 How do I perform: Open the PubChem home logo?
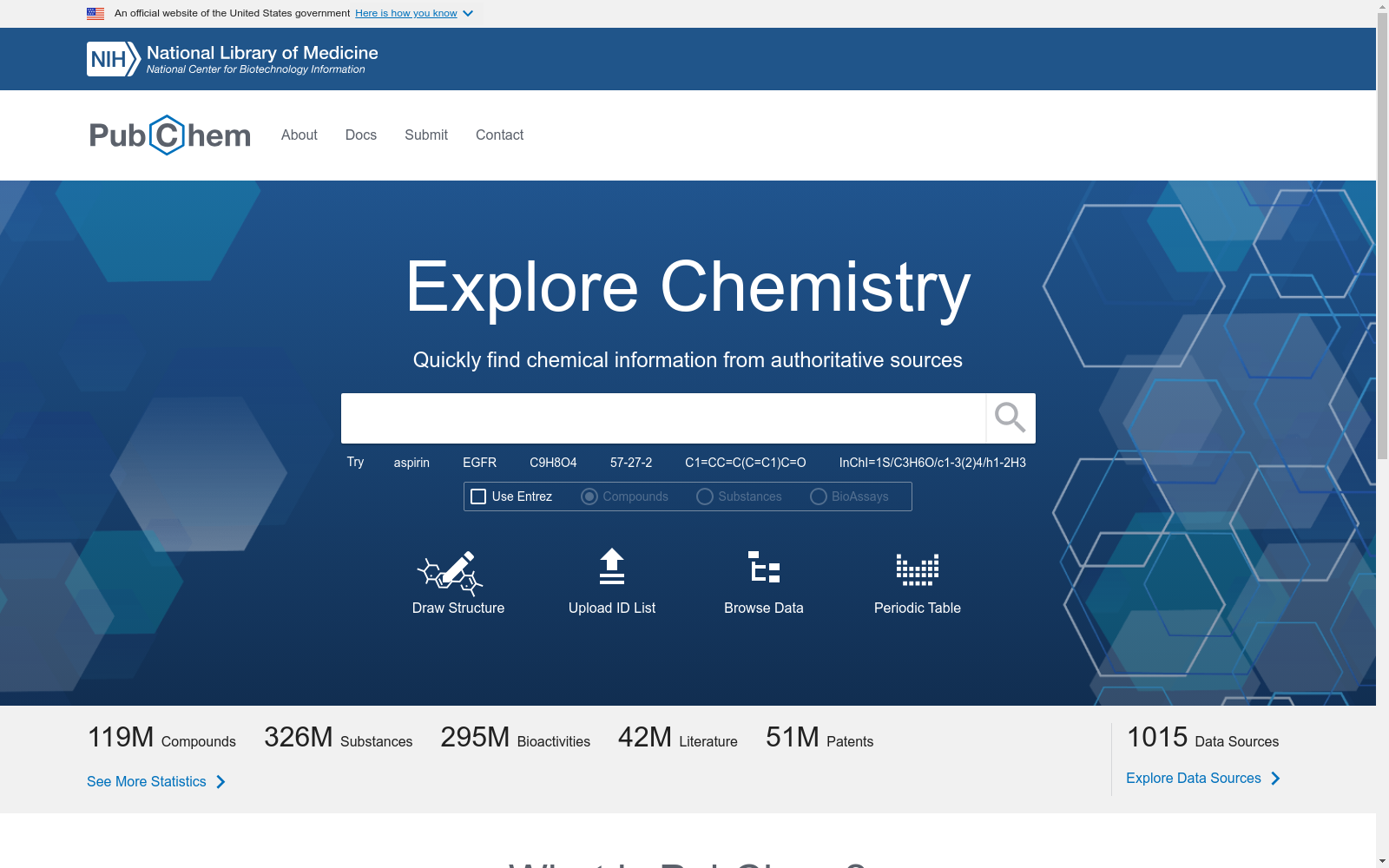point(170,135)
